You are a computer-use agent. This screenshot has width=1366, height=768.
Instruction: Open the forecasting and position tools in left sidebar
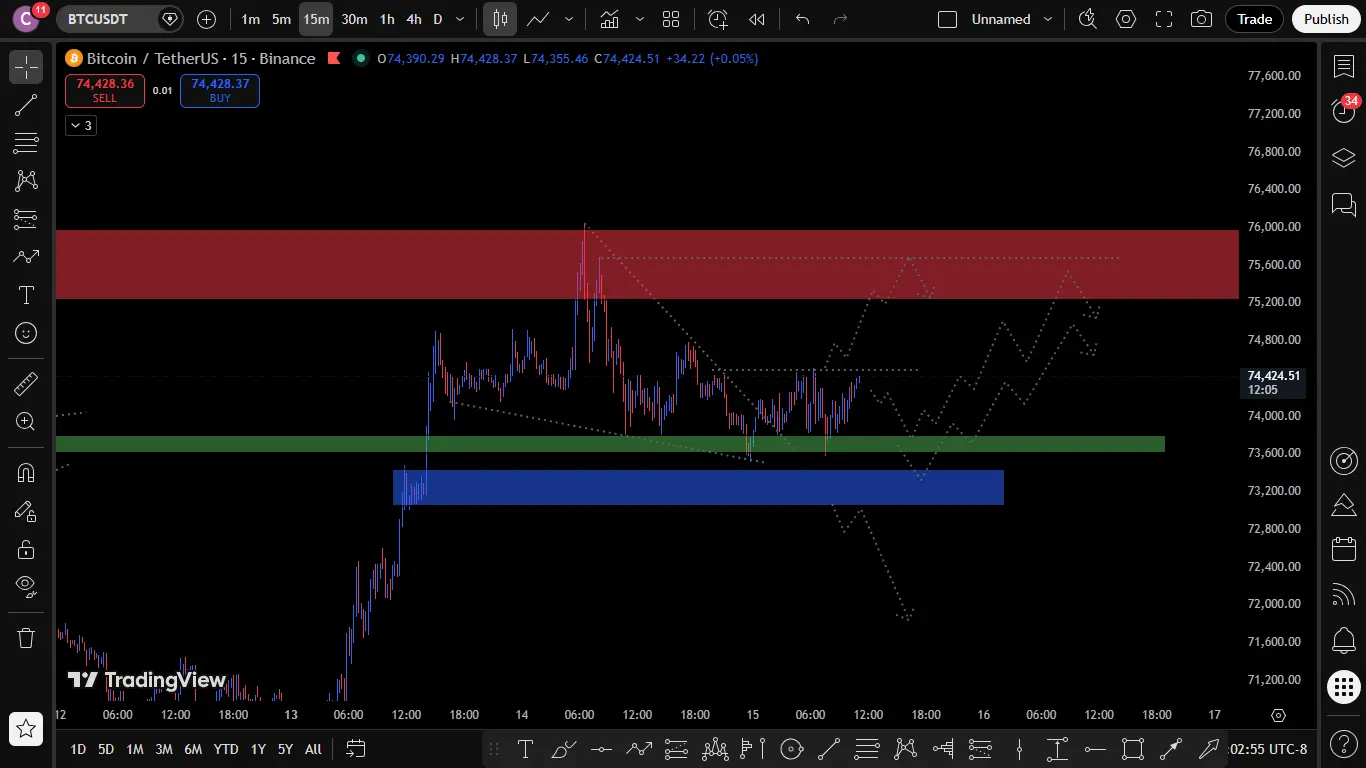[26, 219]
